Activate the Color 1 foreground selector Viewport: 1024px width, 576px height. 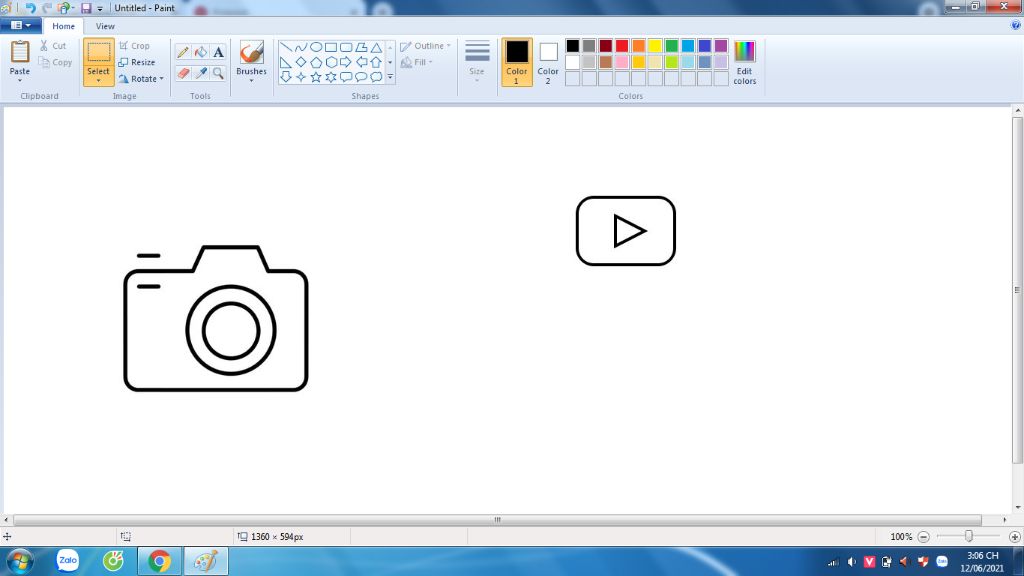[517, 62]
